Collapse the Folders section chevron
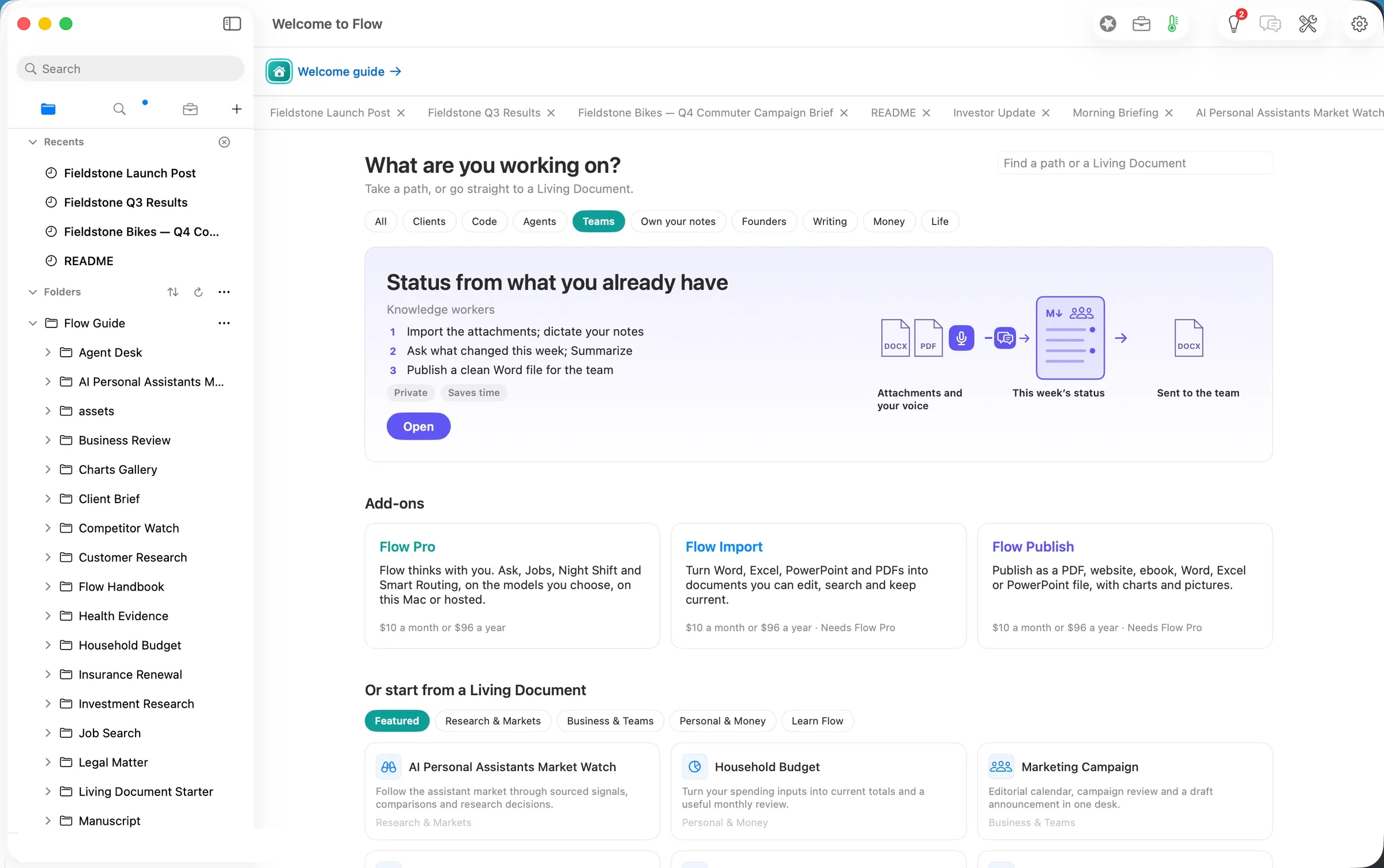 pos(33,292)
